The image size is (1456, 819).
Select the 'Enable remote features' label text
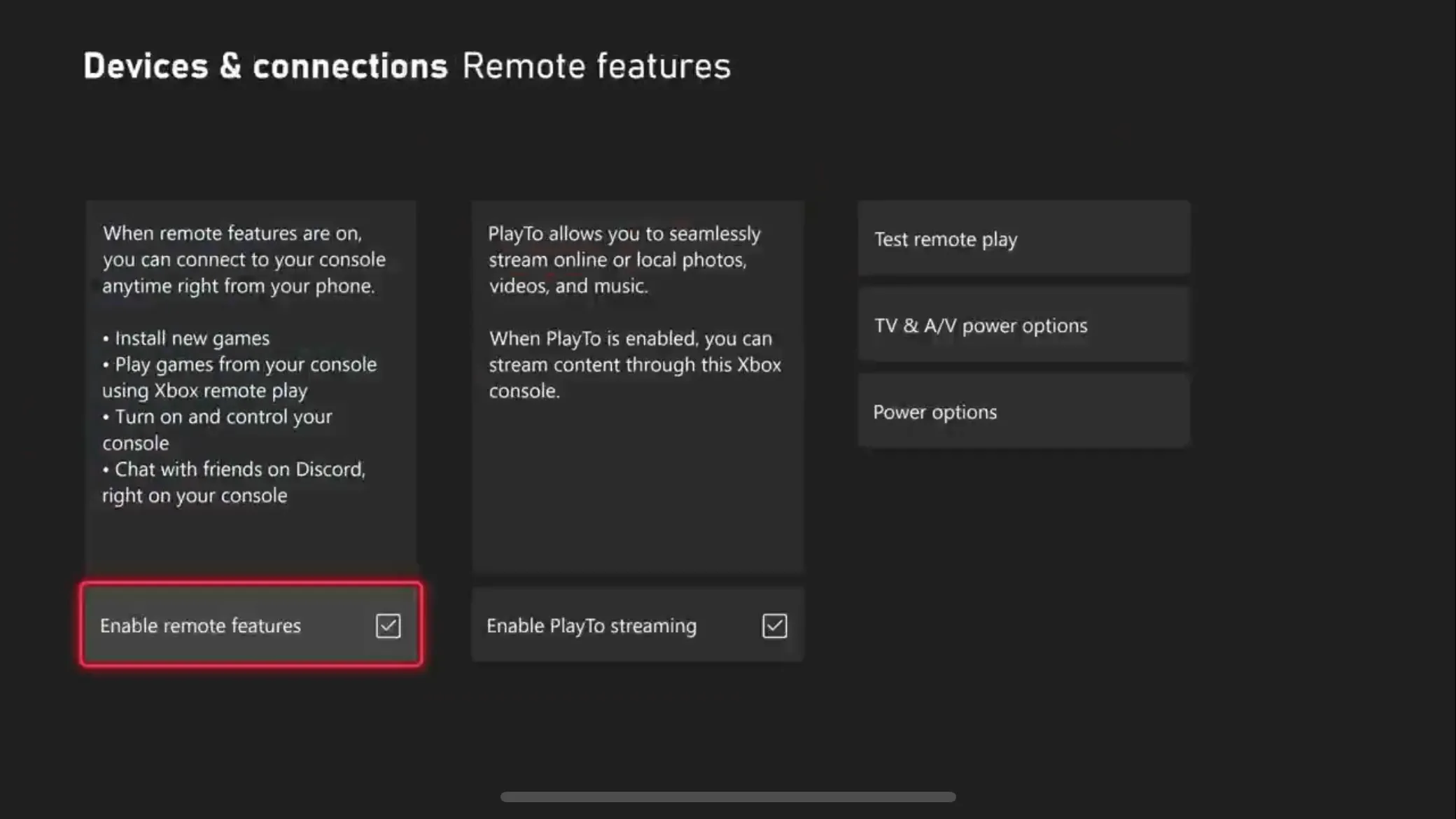click(200, 625)
